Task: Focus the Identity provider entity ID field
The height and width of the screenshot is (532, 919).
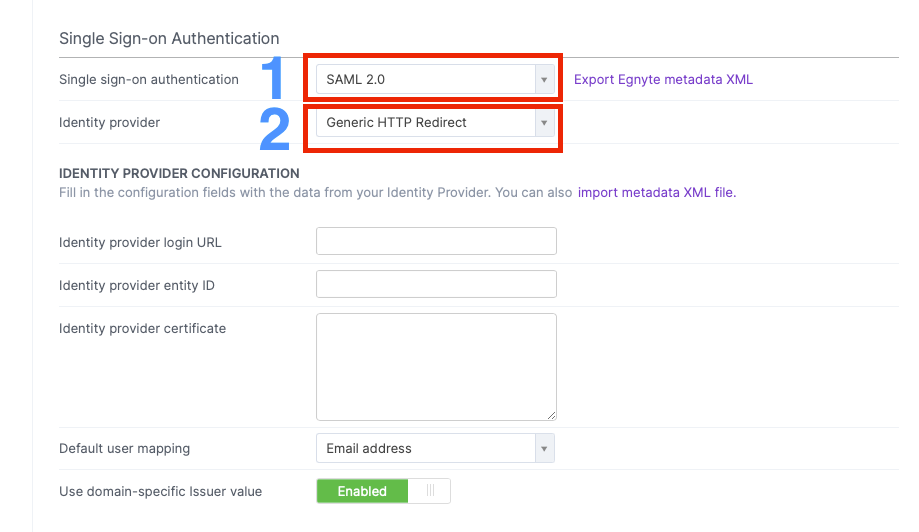Action: 436,284
